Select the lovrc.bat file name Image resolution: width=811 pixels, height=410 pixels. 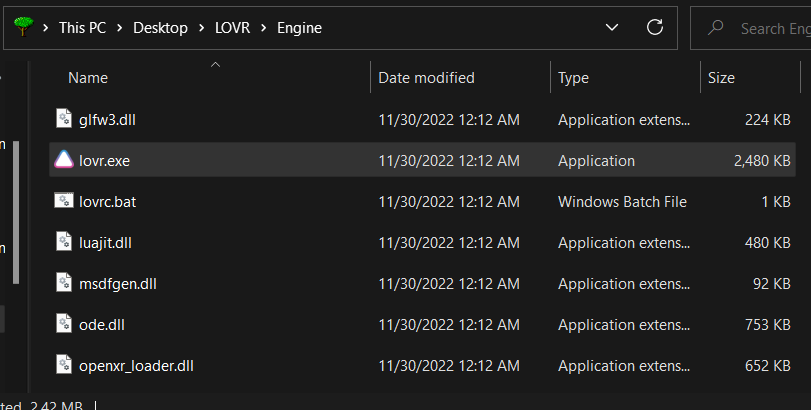pos(108,202)
